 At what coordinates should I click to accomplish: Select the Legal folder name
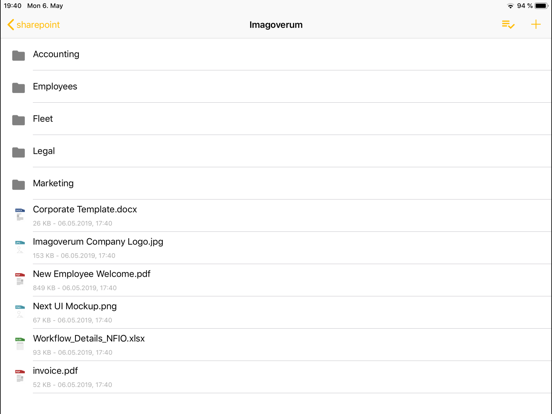44,151
